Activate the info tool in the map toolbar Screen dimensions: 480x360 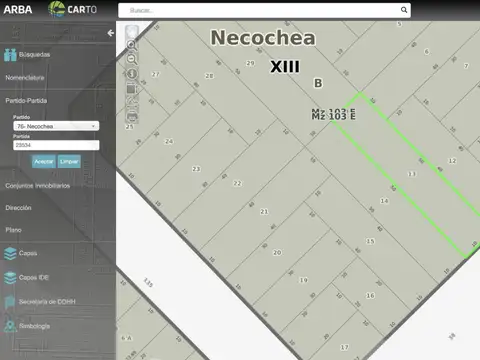[x=132, y=74]
